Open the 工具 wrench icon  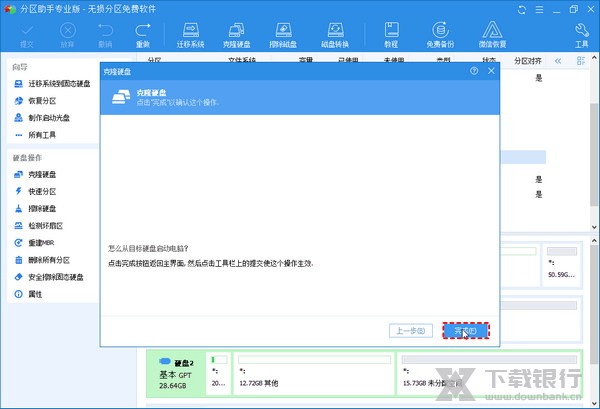(x=582, y=36)
